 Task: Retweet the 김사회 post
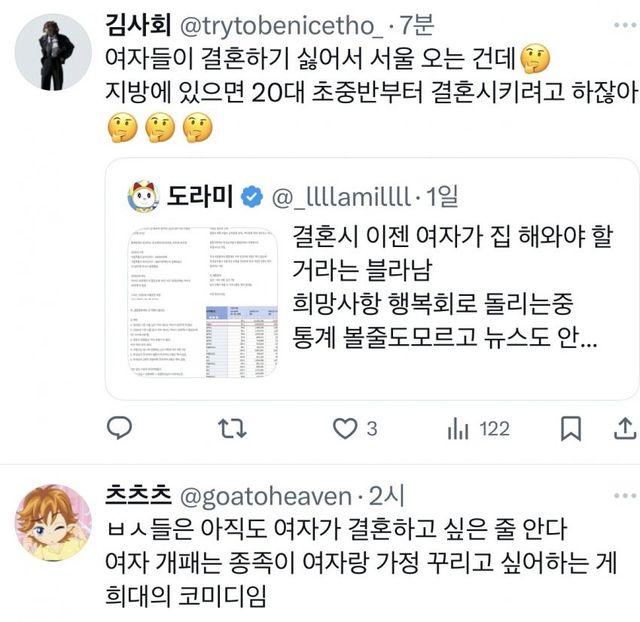pos(232,429)
